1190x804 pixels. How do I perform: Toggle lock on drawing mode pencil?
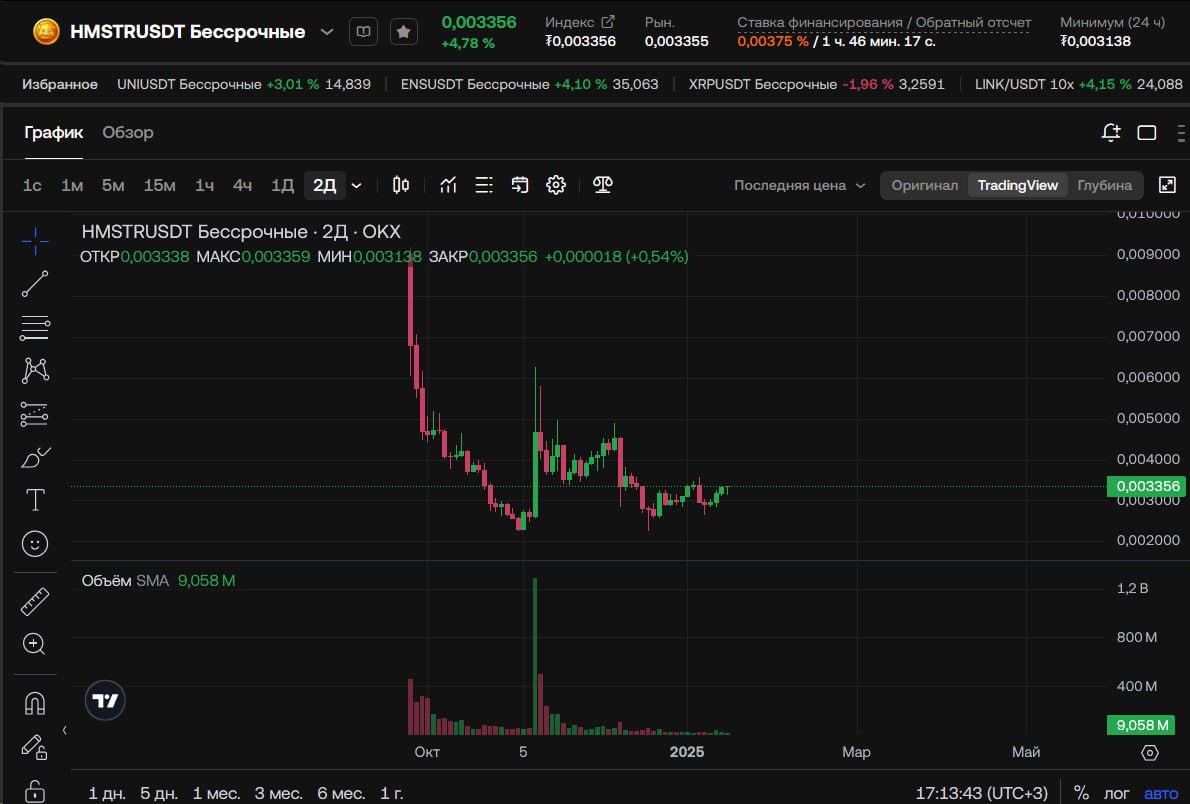[x=35, y=747]
